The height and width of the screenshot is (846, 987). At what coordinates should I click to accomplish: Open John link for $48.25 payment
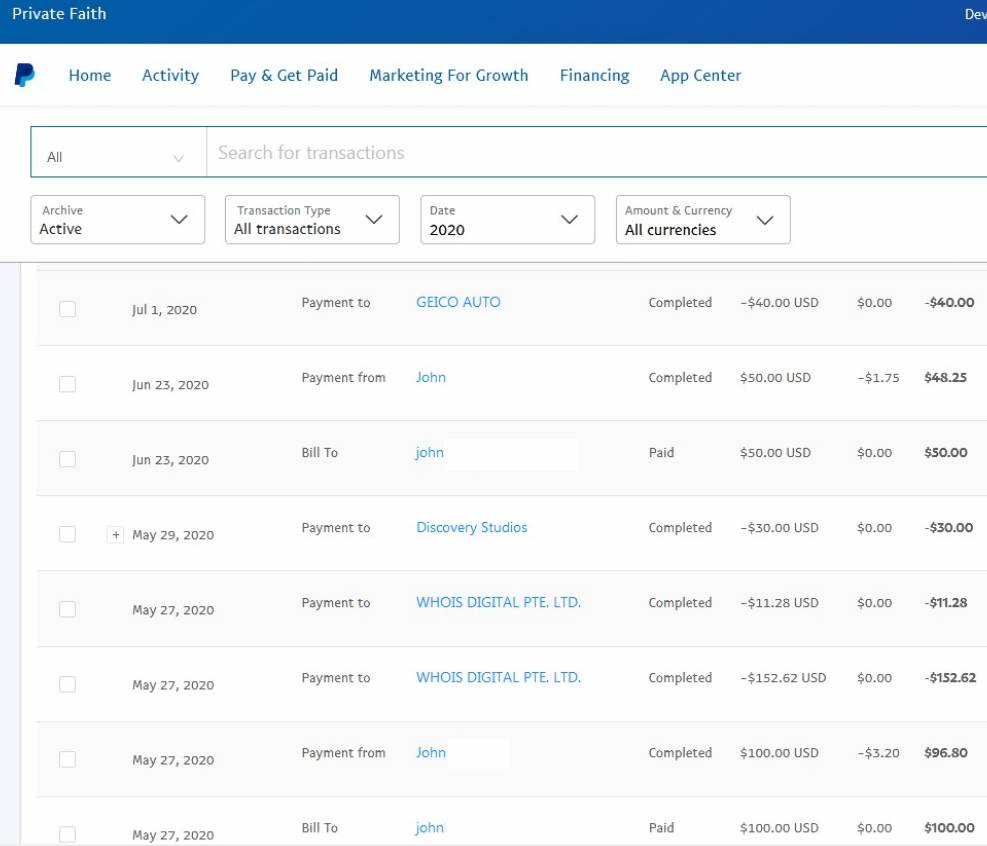(431, 377)
